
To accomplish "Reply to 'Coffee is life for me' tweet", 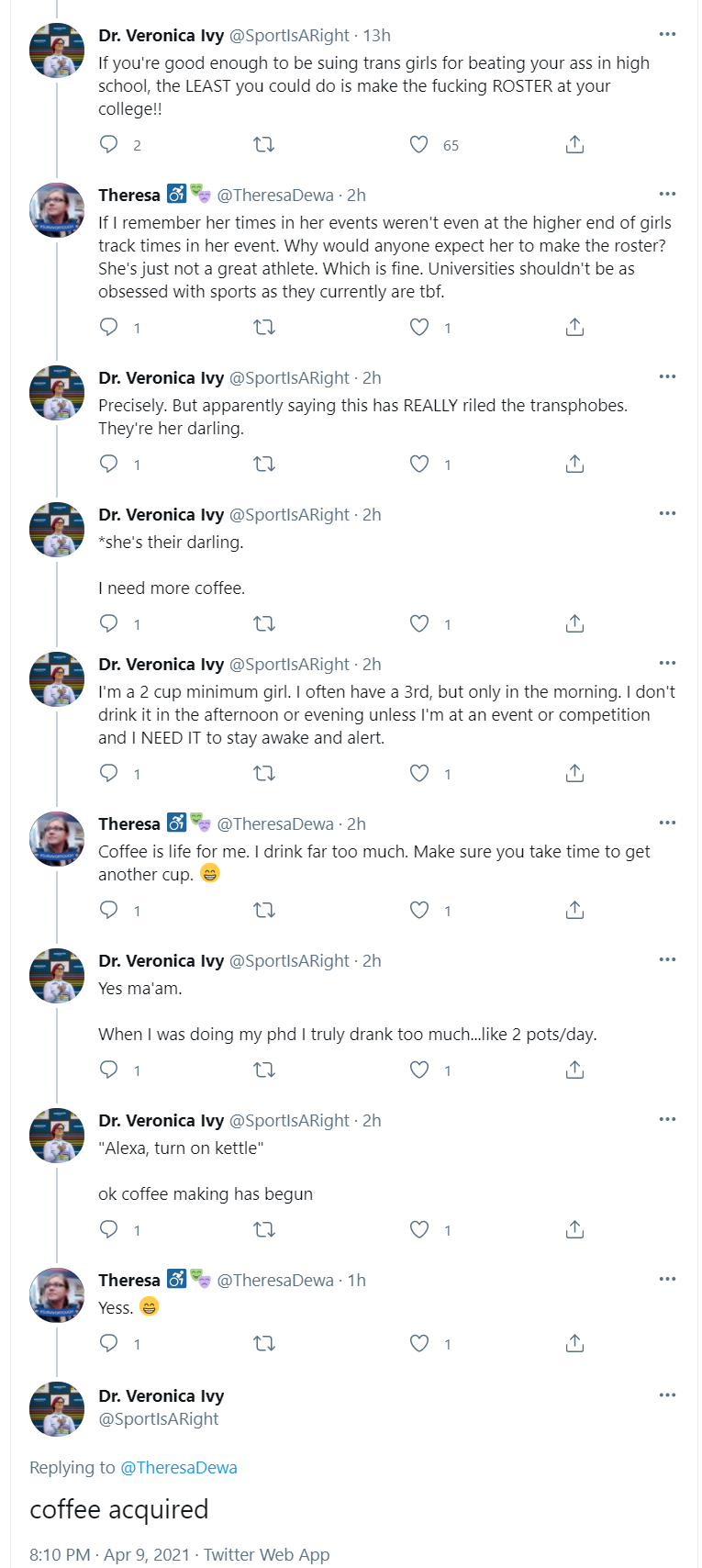I will coord(108,910).
